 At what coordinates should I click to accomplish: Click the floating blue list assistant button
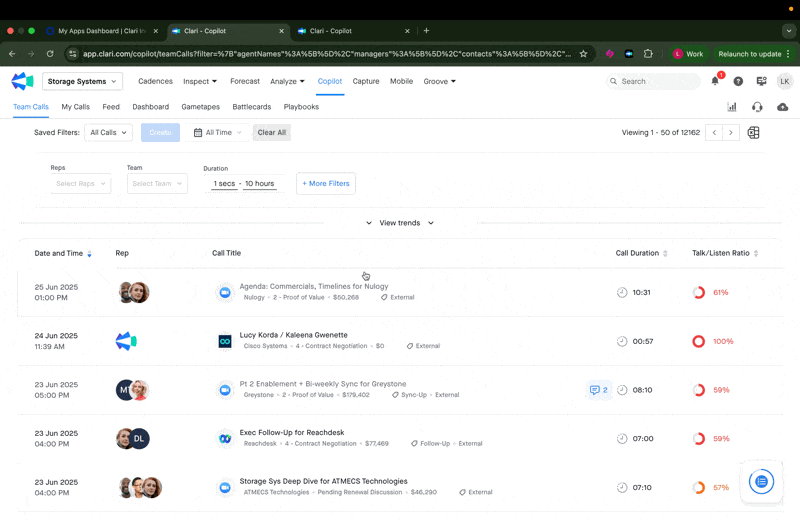click(761, 481)
